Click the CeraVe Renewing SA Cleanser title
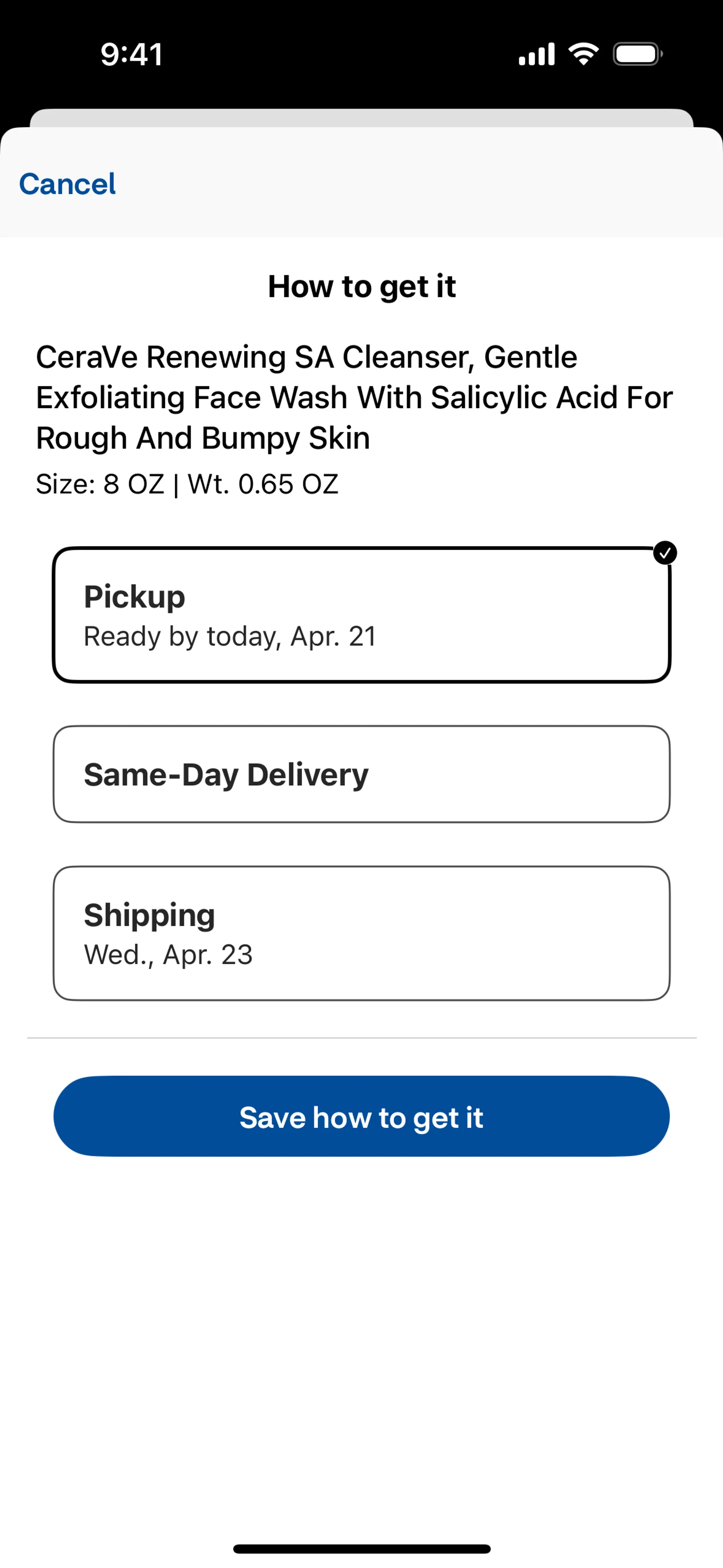Image resolution: width=723 pixels, height=1568 pixels. point(354,397)
